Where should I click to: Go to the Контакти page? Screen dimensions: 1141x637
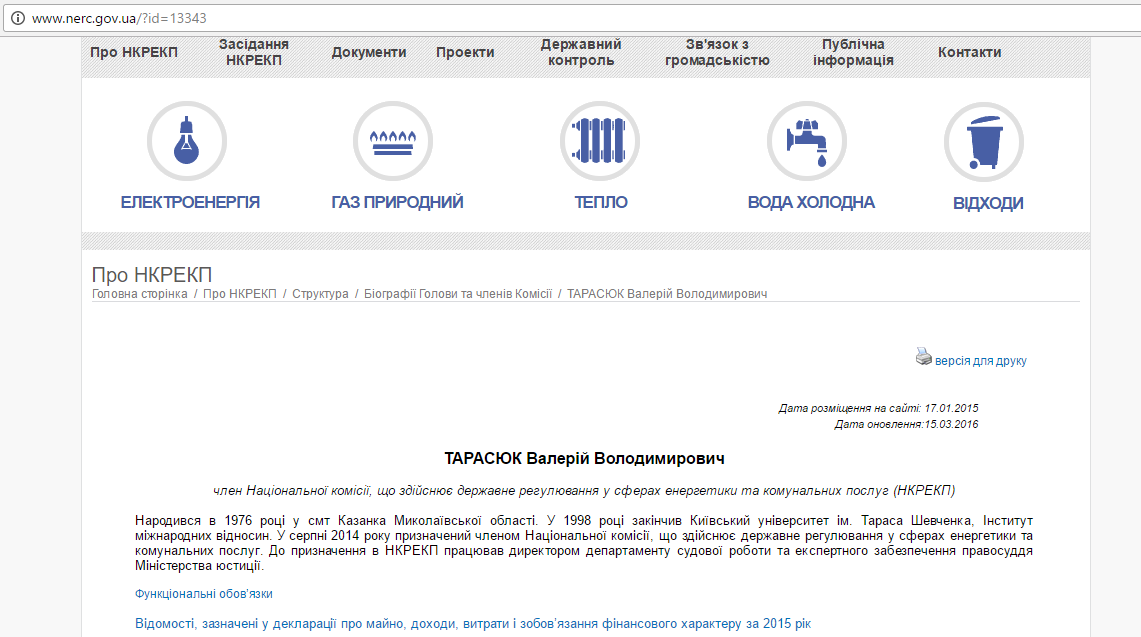[969, 52]
